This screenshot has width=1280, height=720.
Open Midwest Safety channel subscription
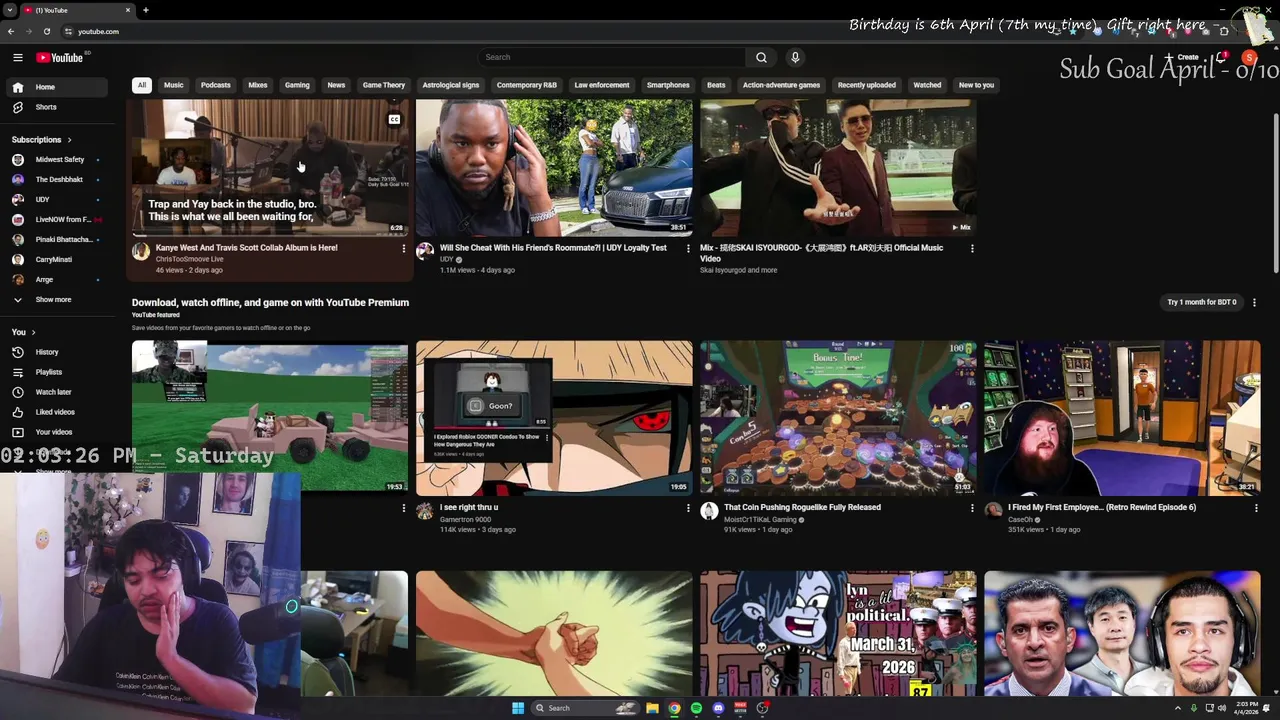coord(57,159)
